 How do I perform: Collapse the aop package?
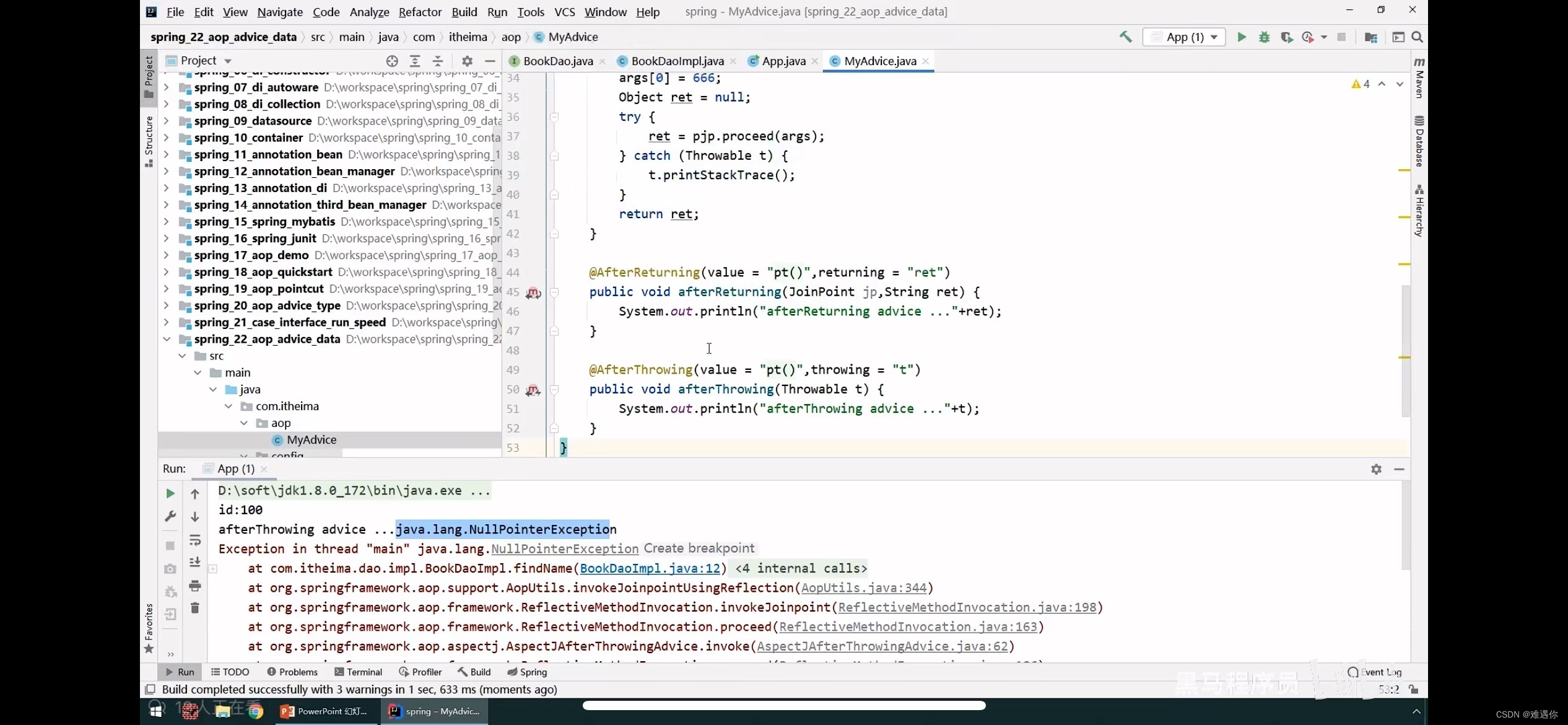click(x=244, y=423)
